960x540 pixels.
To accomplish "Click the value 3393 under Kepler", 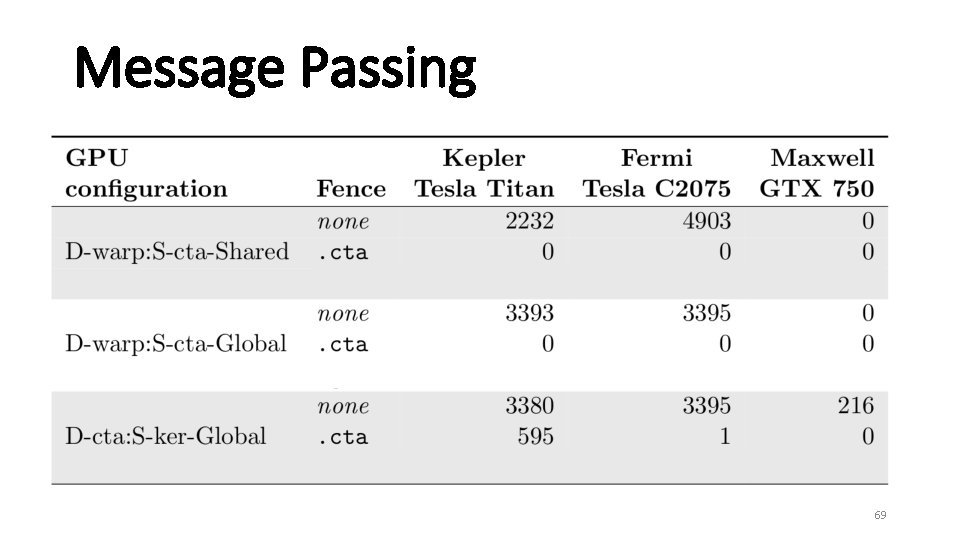I will (529, 313).
